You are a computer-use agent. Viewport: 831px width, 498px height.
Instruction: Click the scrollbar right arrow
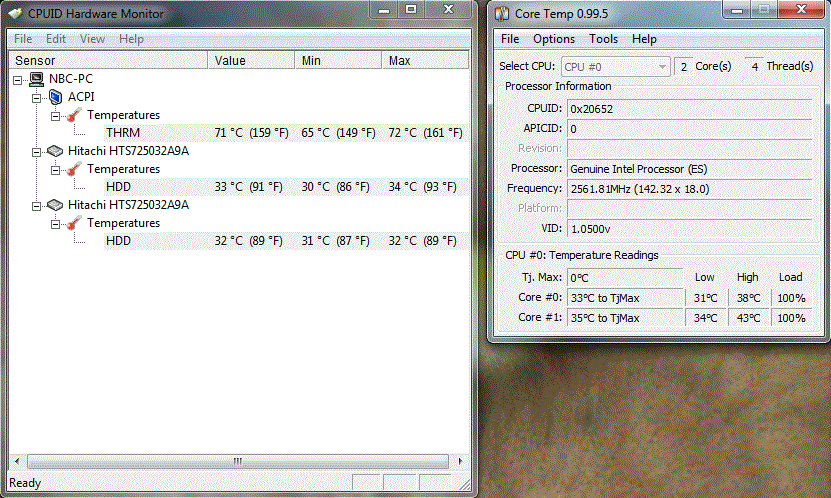[459, 461]
